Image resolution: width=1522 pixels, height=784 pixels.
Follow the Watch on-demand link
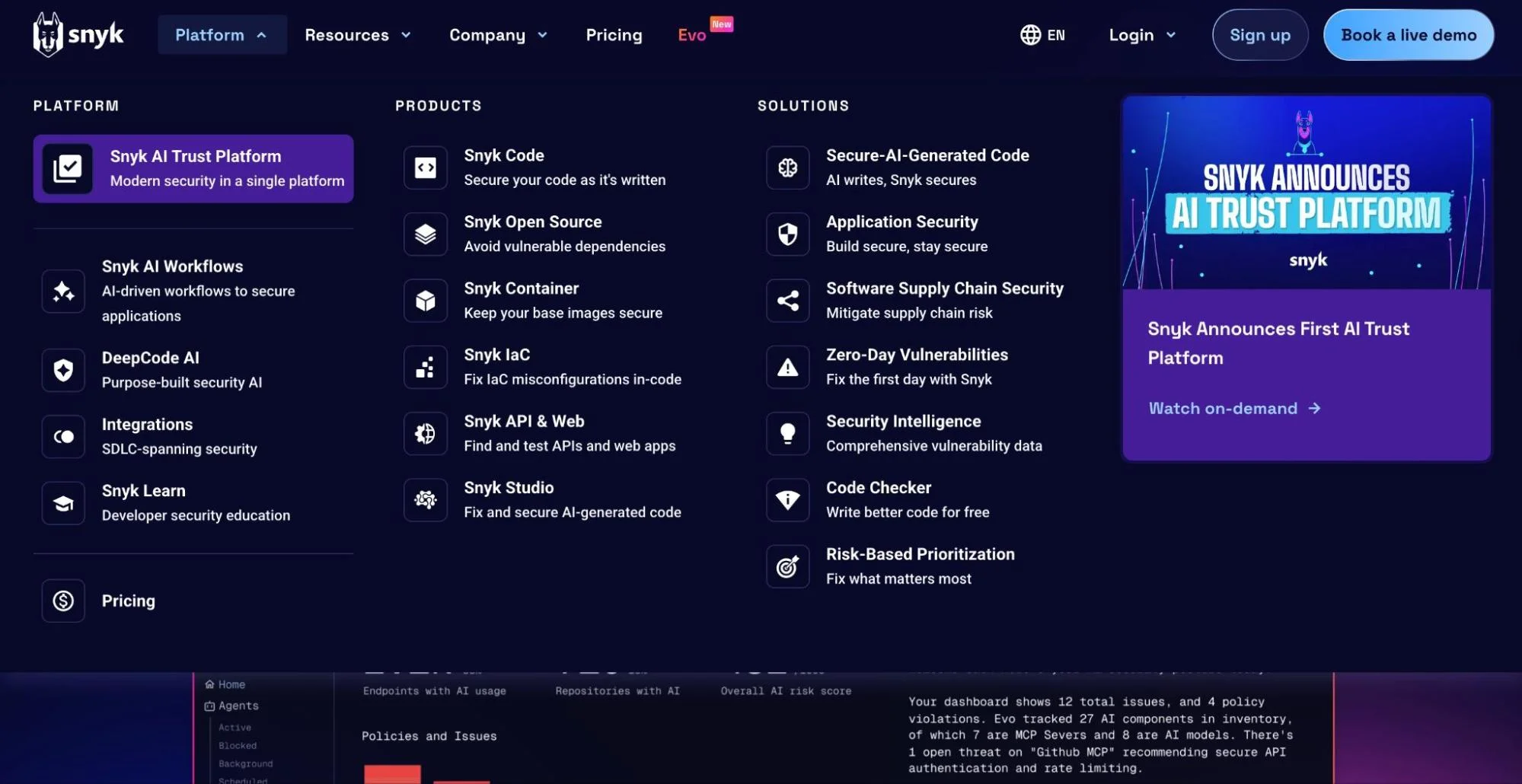[x=1233, y=409]
